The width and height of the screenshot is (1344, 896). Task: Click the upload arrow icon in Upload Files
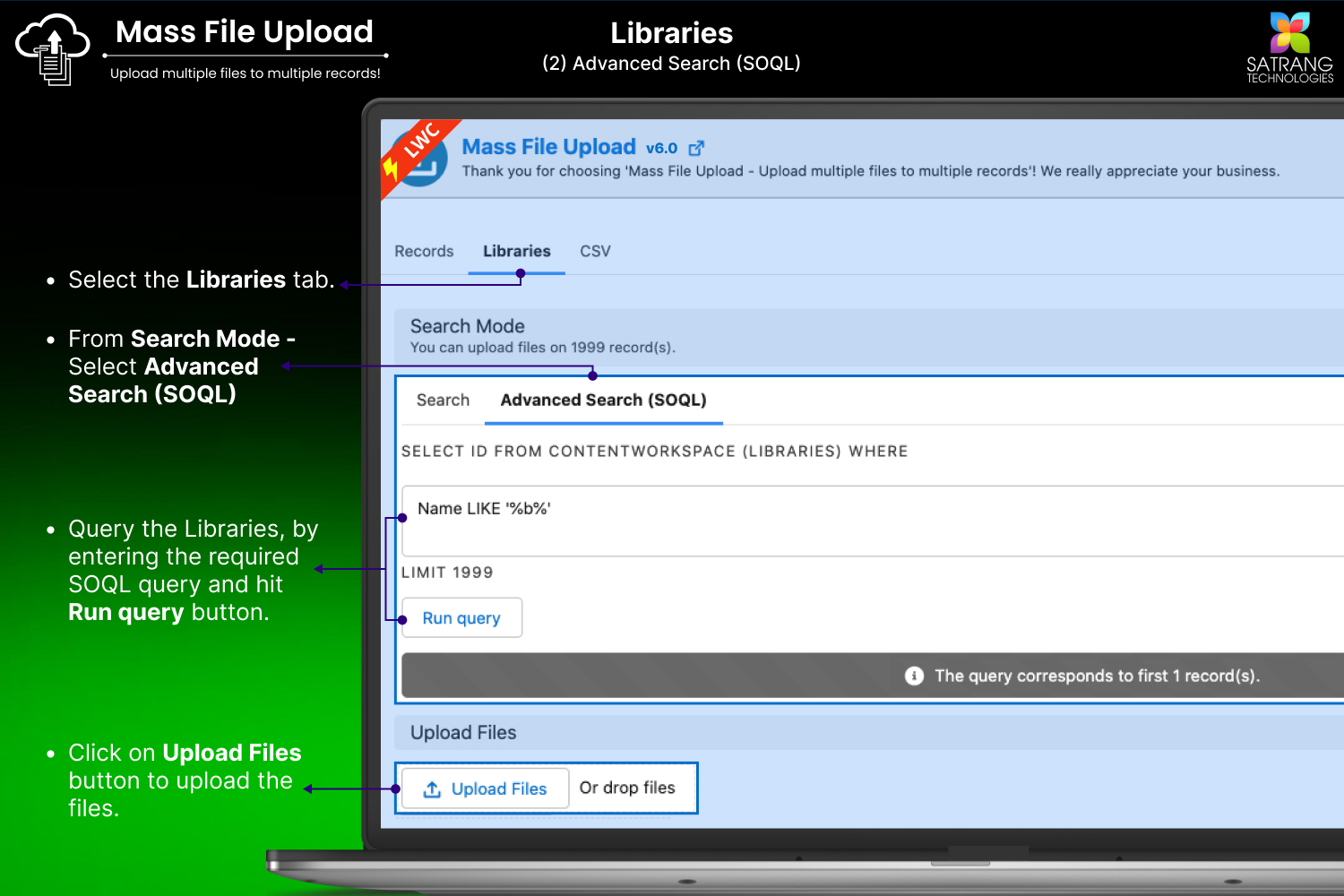pyautogui.click(x=432, y=789)
